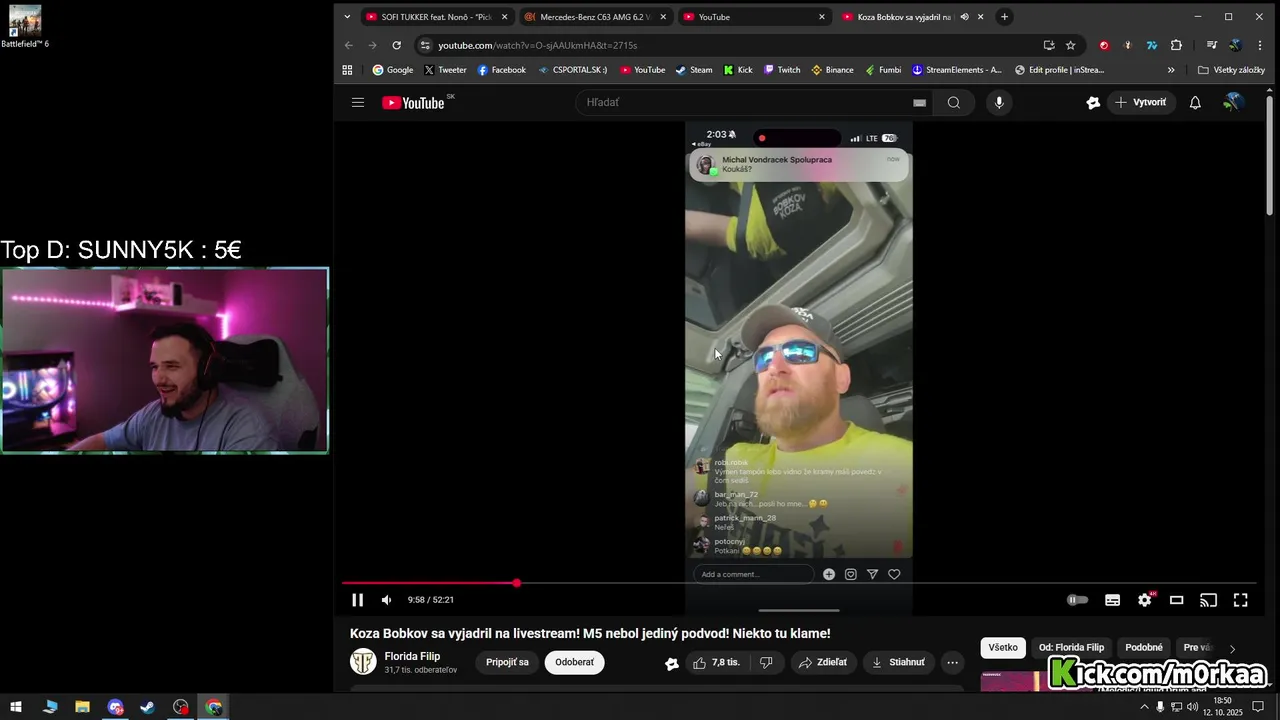Open the Kick bookmark
This screenshot has height=720, width=1280.
tap(738, 70)
